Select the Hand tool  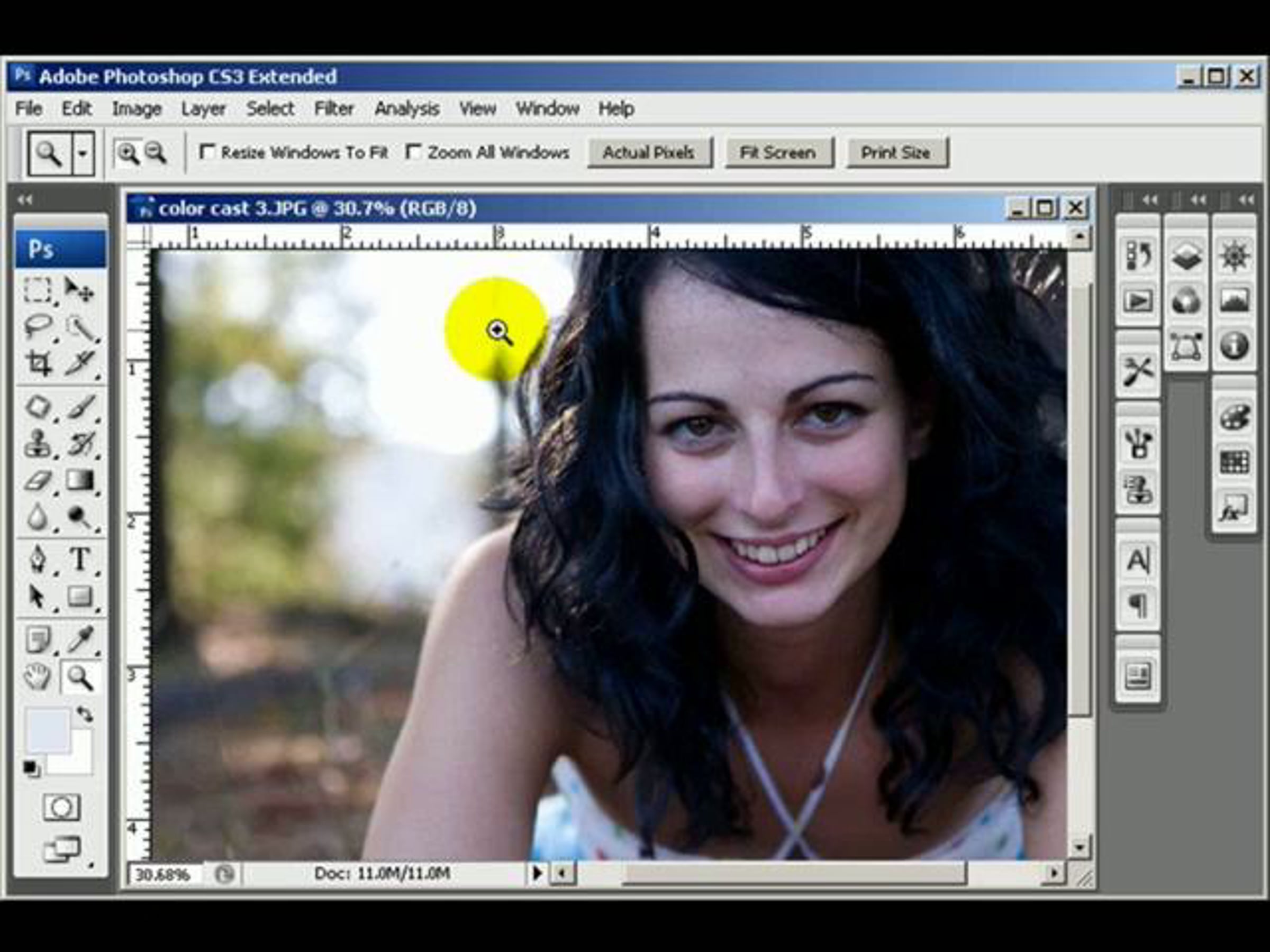39,677
